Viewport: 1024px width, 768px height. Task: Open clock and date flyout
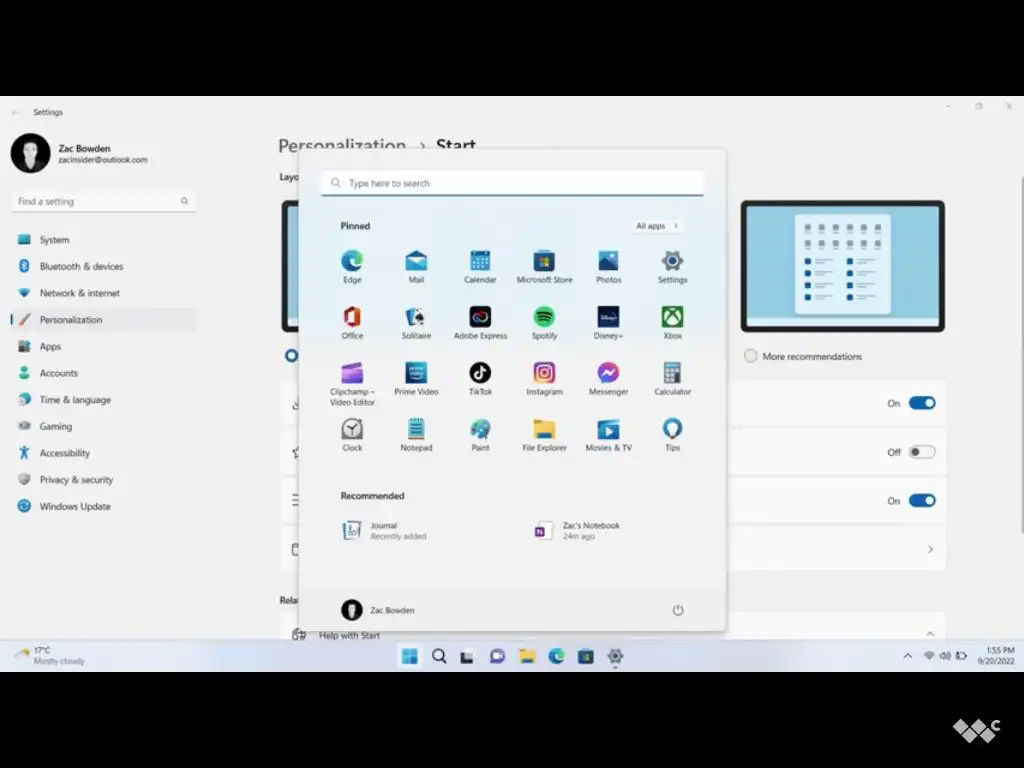(x=996, y=656)
